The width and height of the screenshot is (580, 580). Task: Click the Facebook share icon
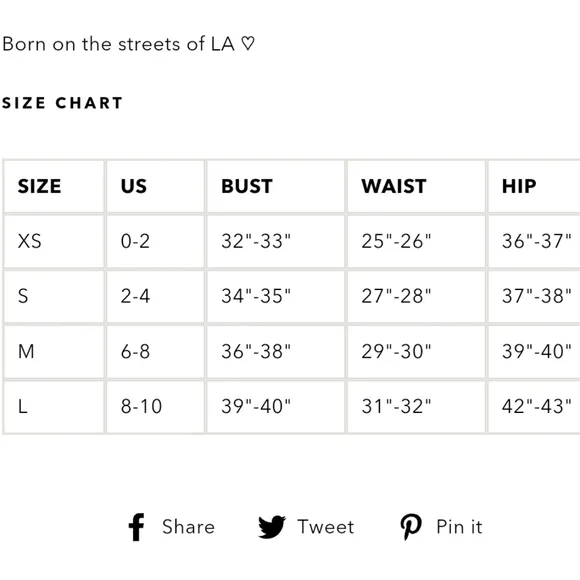tap(136, 527)
